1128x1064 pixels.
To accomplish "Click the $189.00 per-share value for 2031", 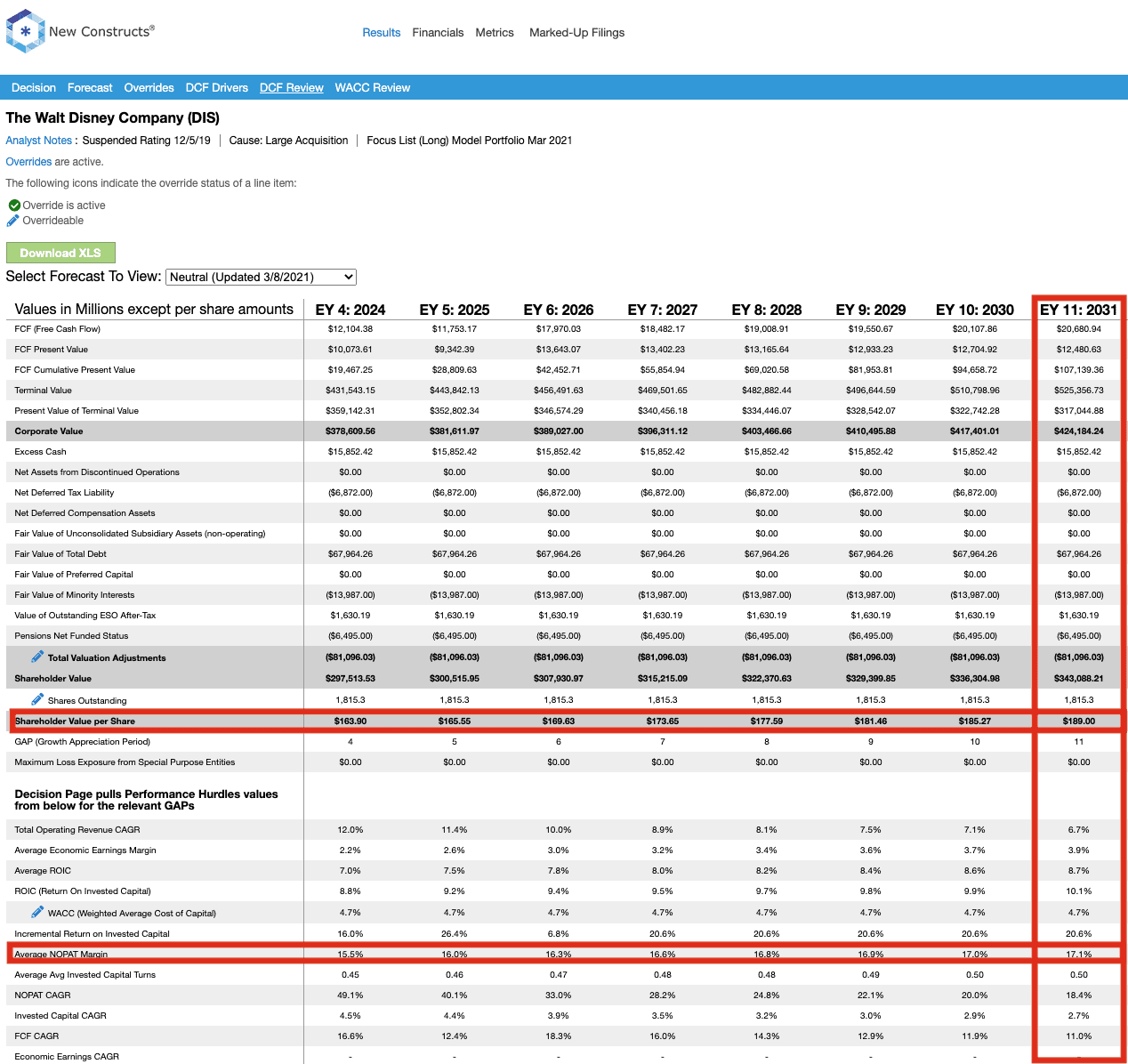I will click(1079, 721).
